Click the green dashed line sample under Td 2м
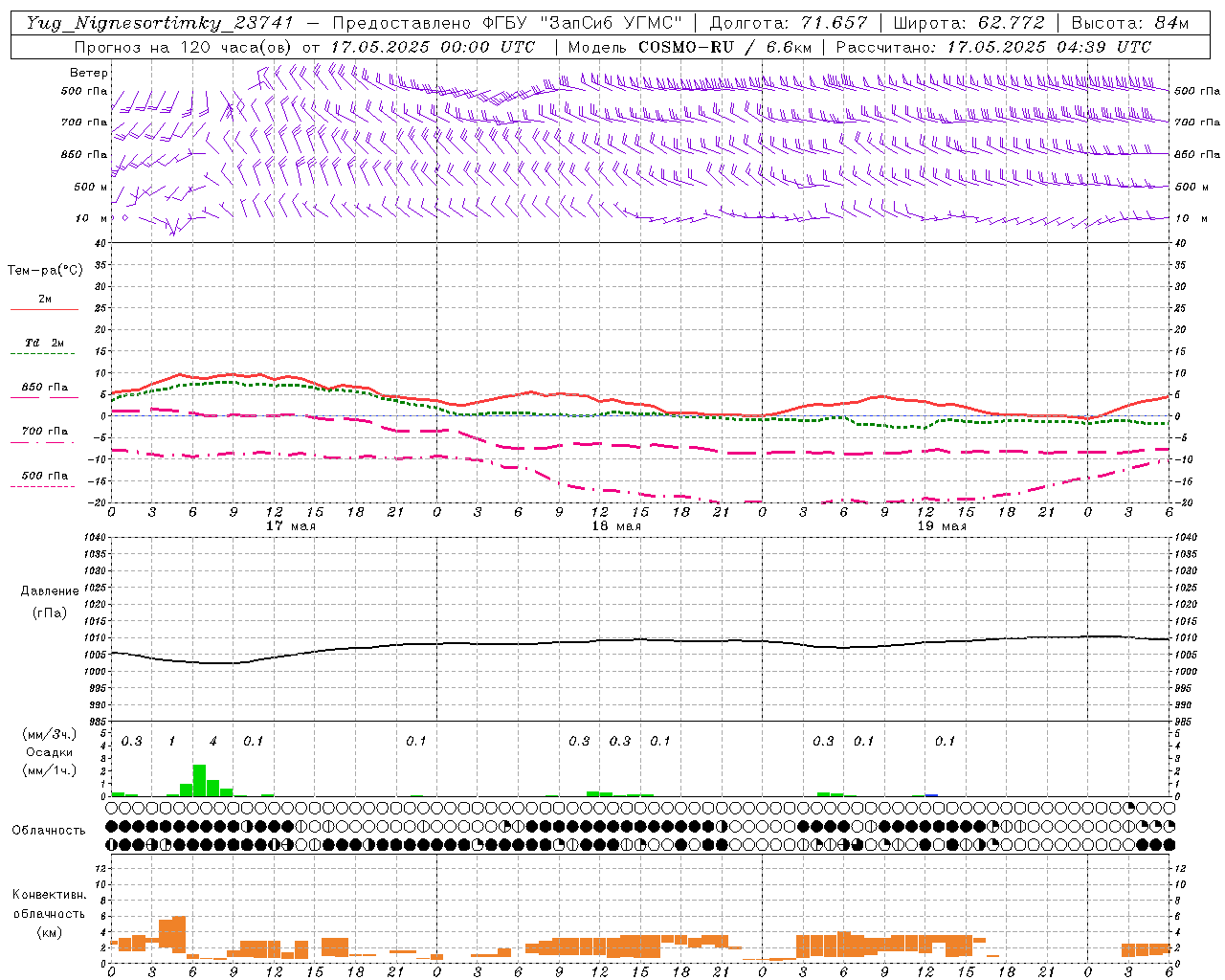This screenshot has width=1225, height=980. (x=42, y=354)
